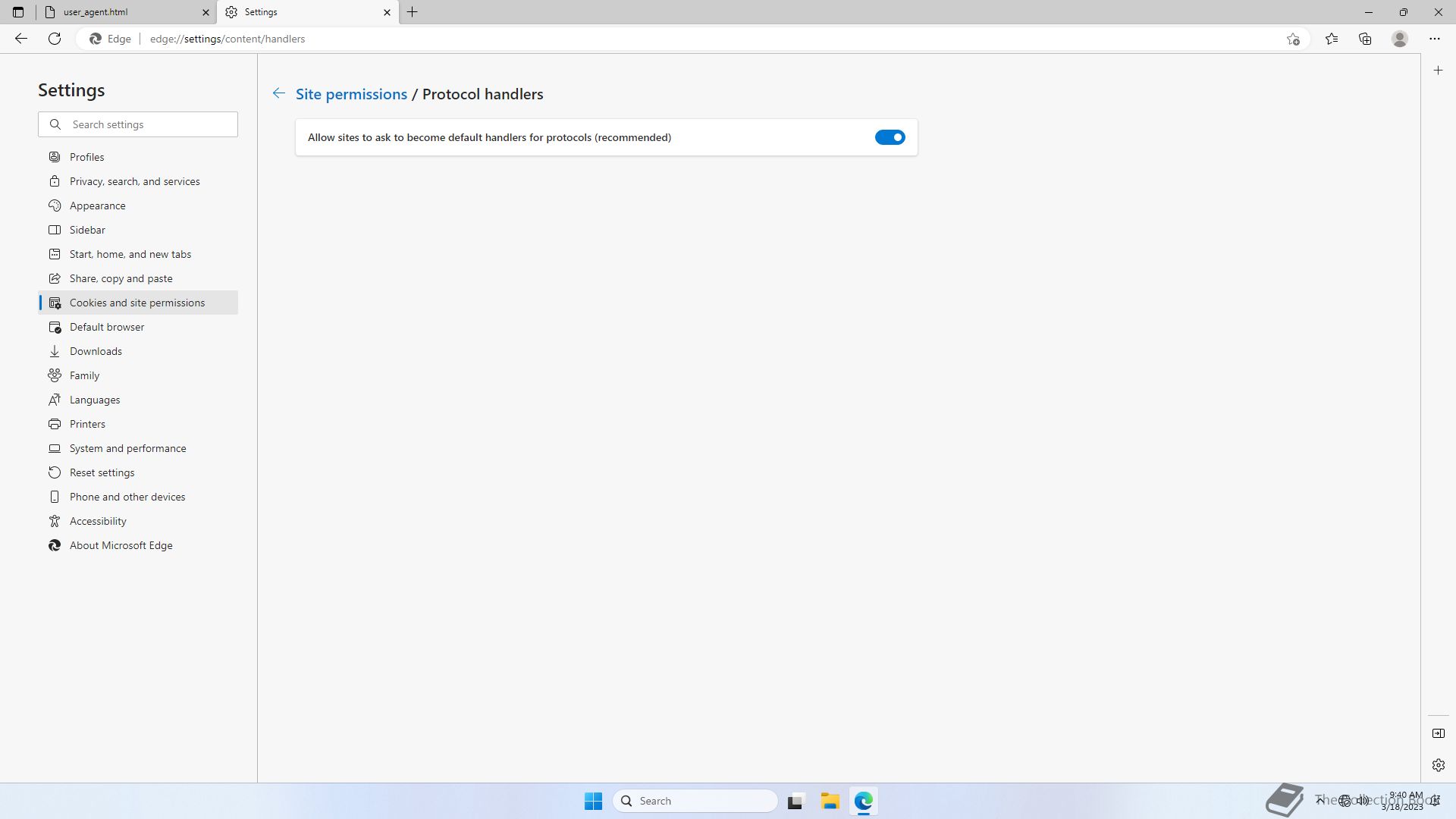
Task: Open the Favorites star icon
Action: (x=1332, y=39)
